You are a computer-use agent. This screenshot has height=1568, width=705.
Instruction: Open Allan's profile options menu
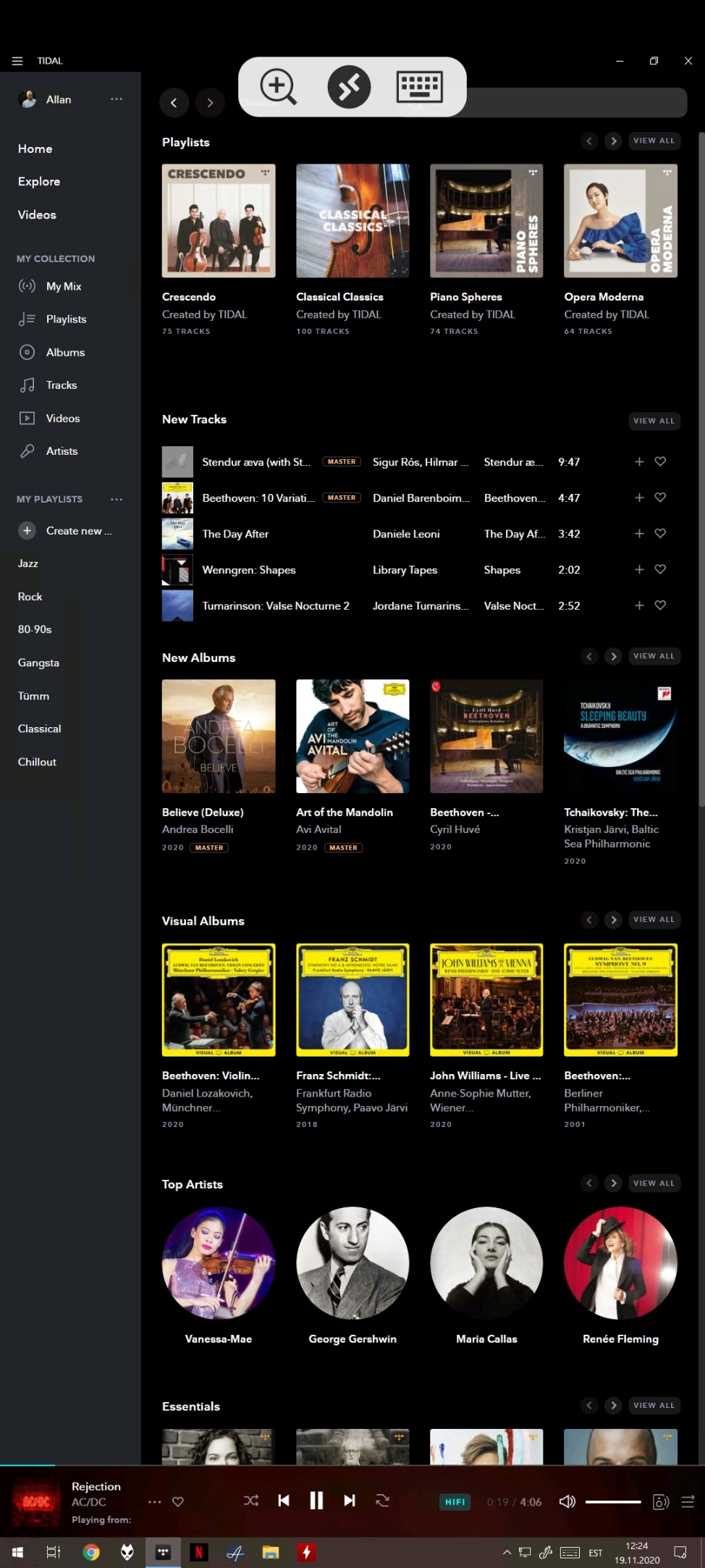(x=117, y=99)
